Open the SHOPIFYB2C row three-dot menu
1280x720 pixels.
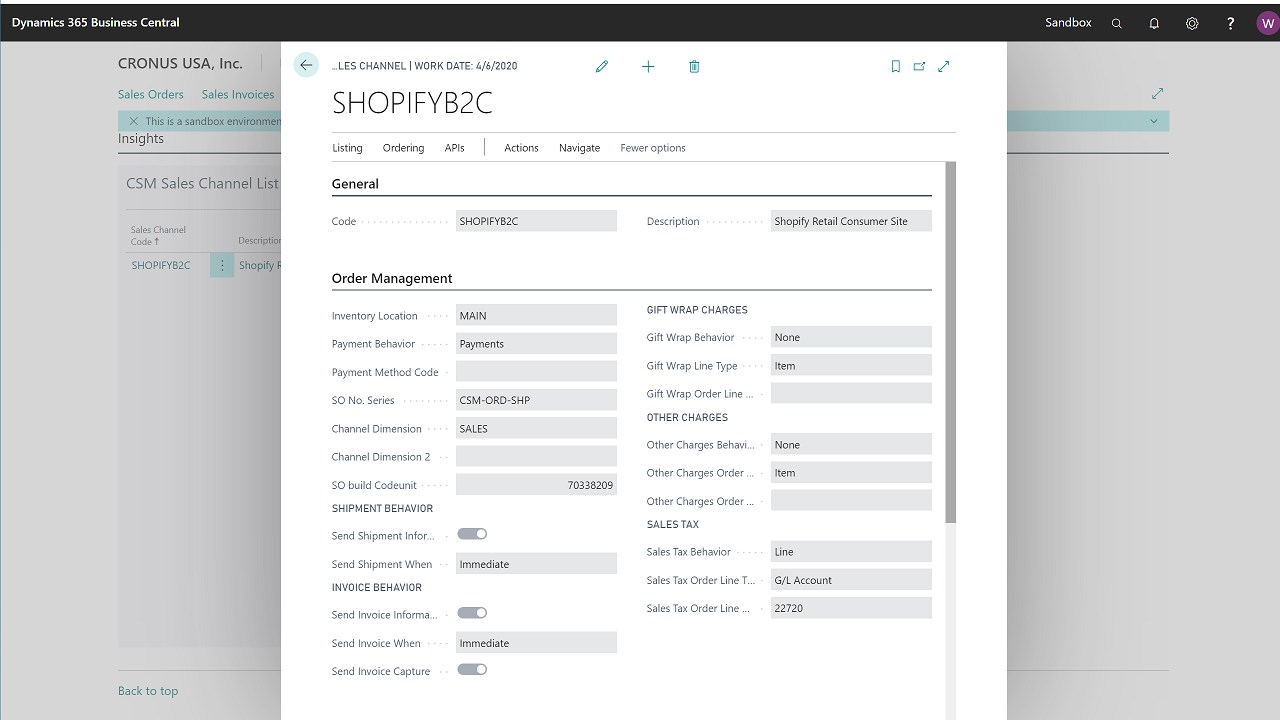point(222,265)
